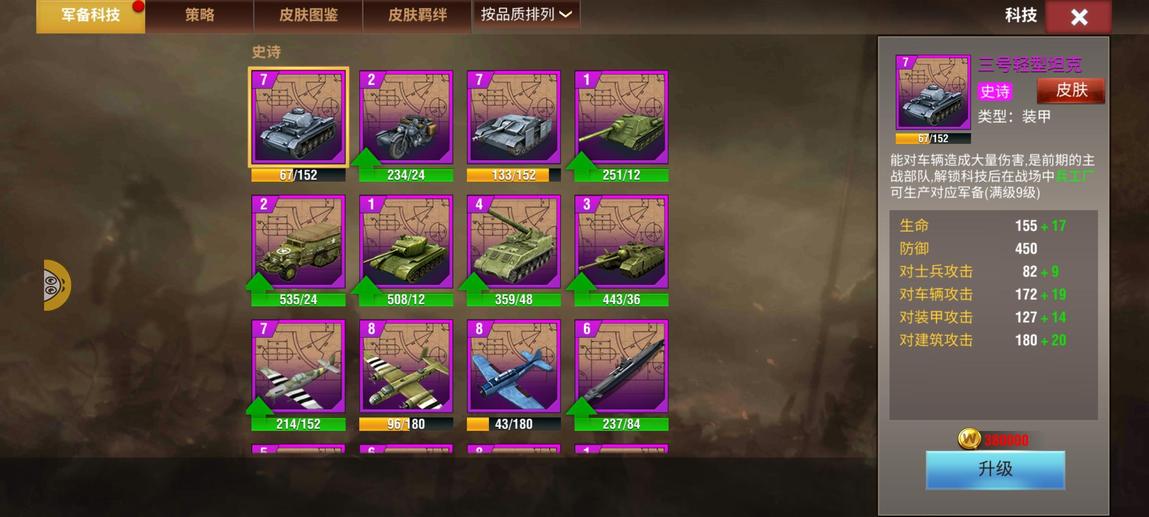Switch to the 策略 tab

199,15
